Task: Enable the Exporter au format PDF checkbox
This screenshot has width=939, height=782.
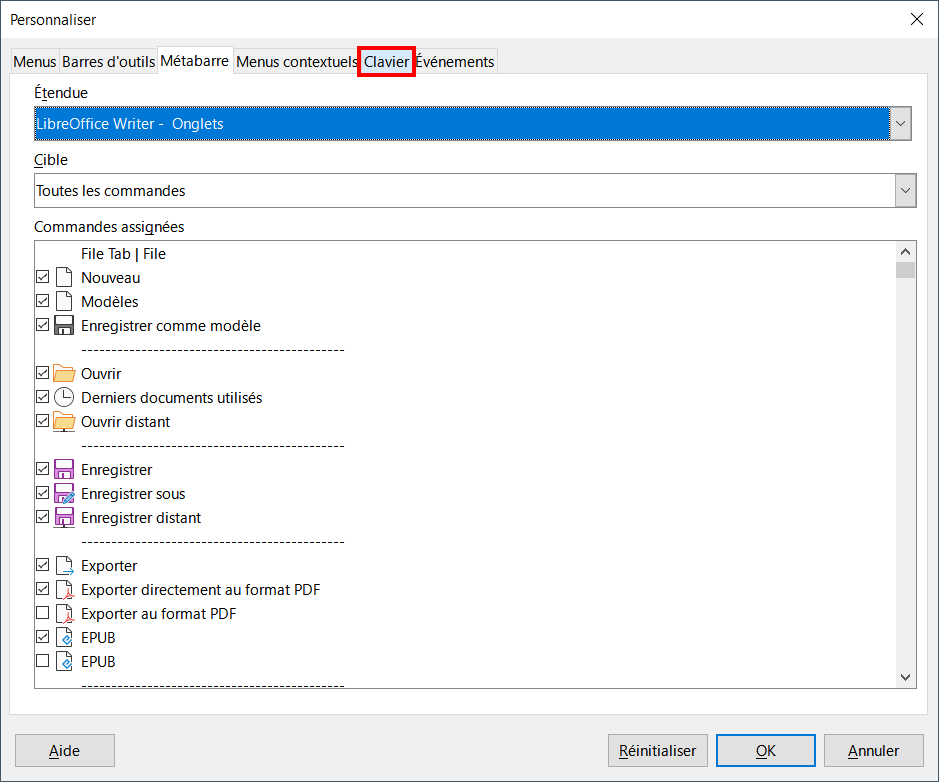Action: 43,613
